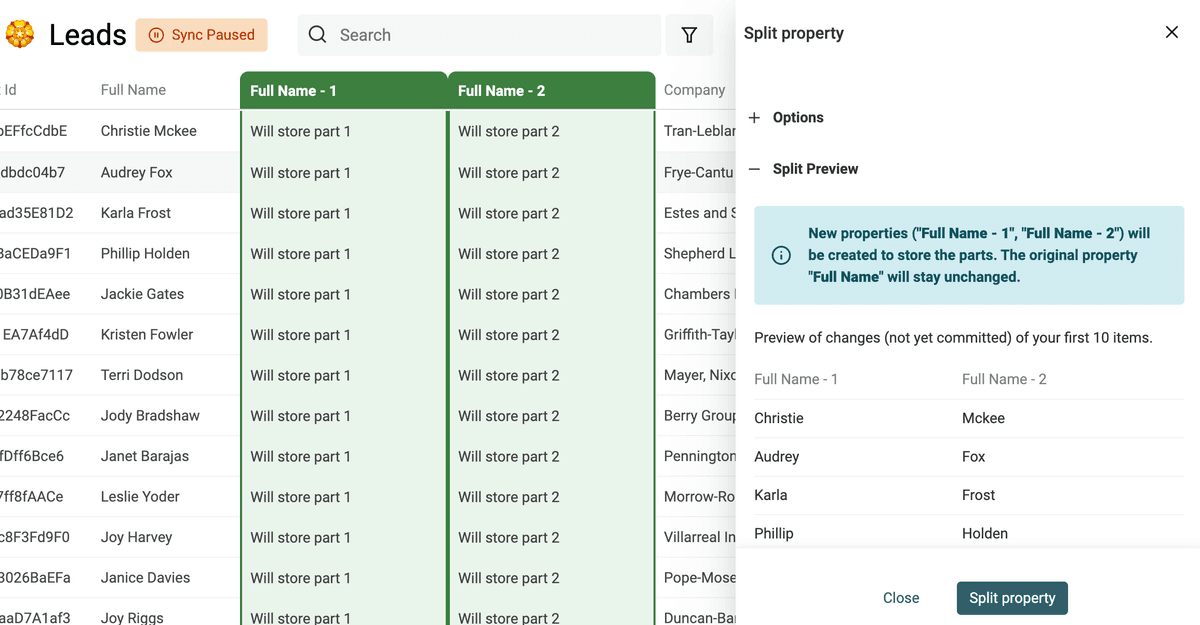Click the Frye-Cantu company cell
This screenshot has height=625, width=1200.
(x=699, y=172)
